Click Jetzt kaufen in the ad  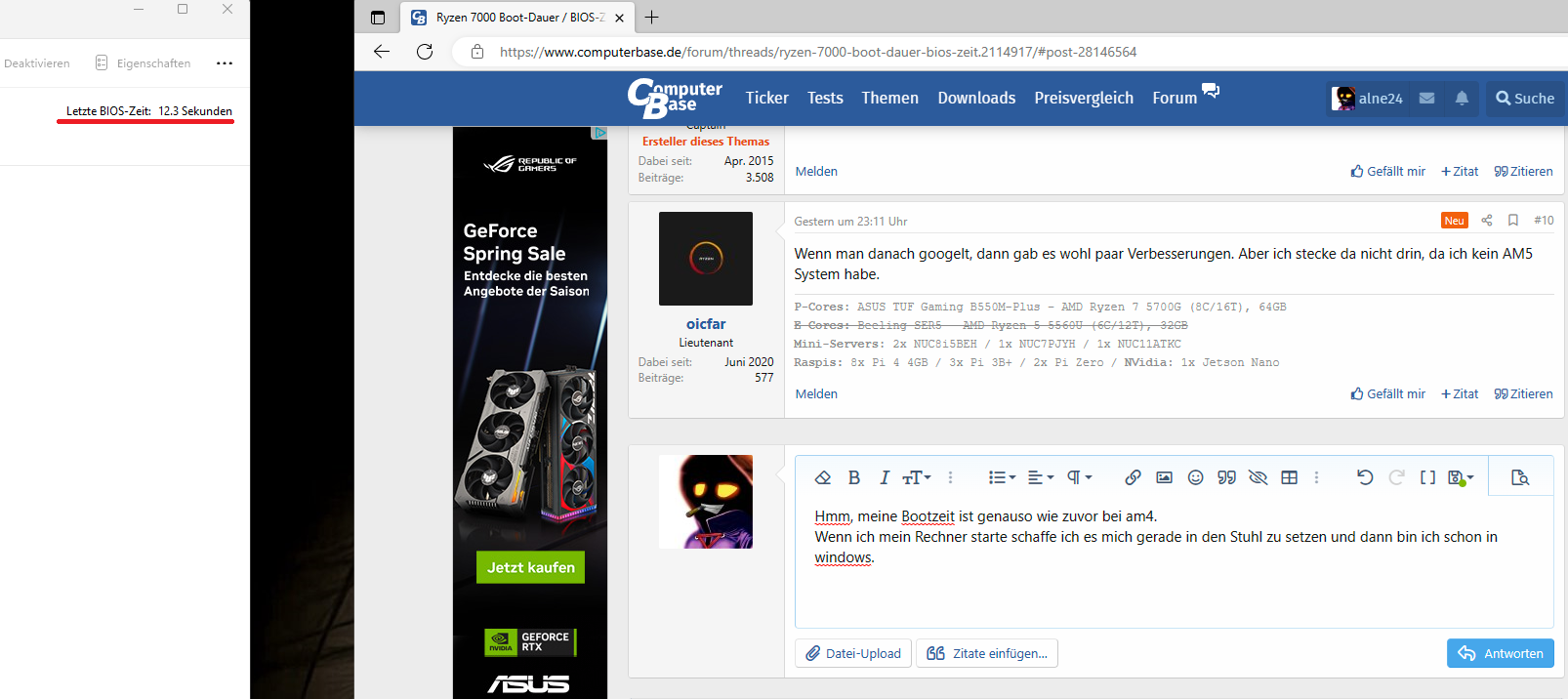click(x=530, y=567)
